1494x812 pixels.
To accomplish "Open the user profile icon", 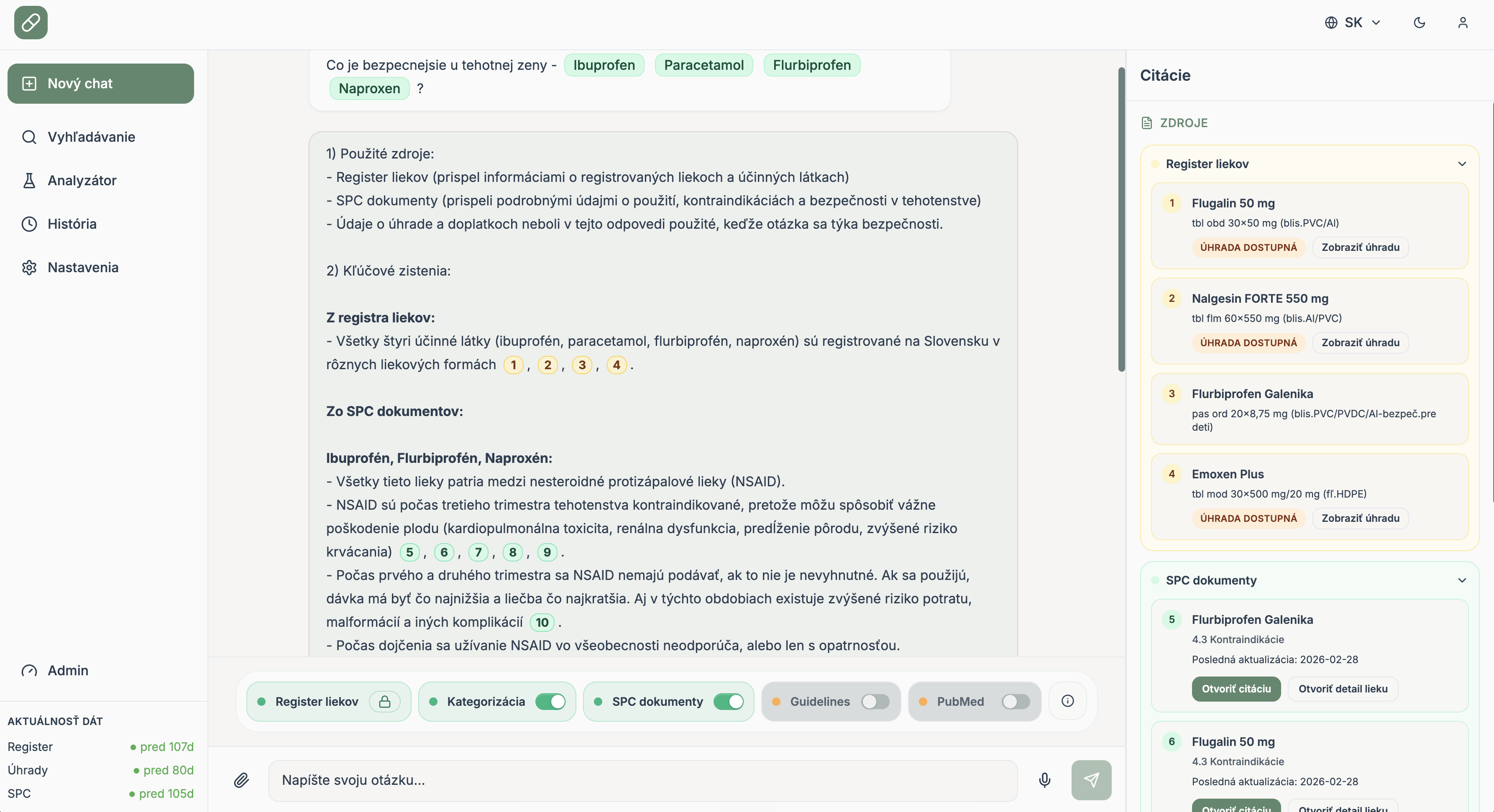I will pyautogui.click(x=1463, y=23).
